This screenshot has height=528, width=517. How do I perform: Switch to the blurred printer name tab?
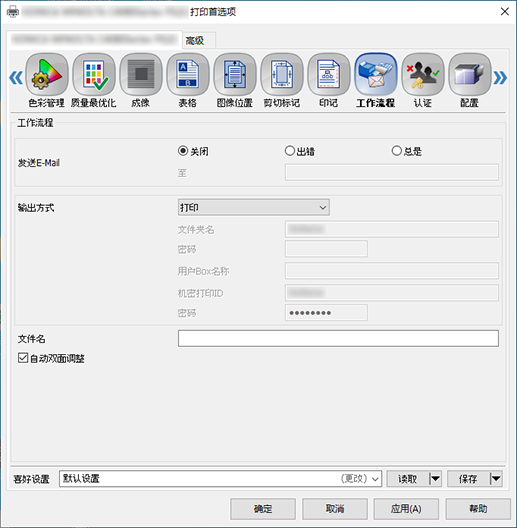point(94,40)
